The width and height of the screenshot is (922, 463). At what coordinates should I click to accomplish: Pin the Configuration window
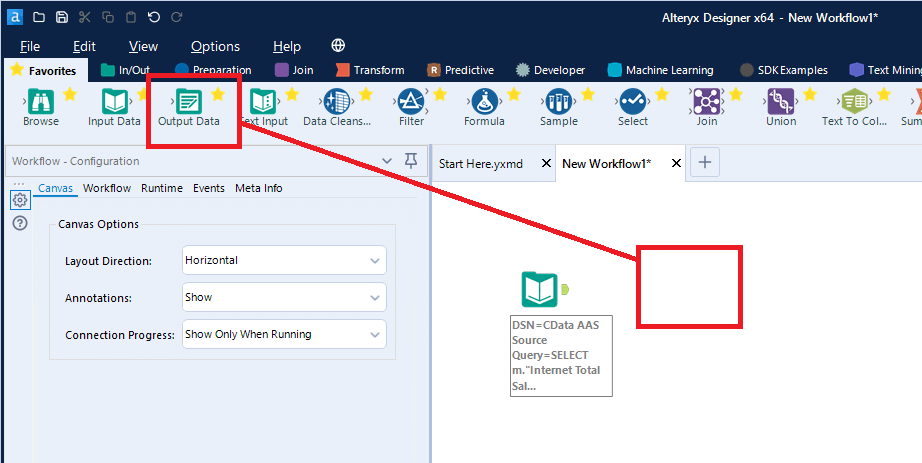pyautogui.click(x=411, y=160)
